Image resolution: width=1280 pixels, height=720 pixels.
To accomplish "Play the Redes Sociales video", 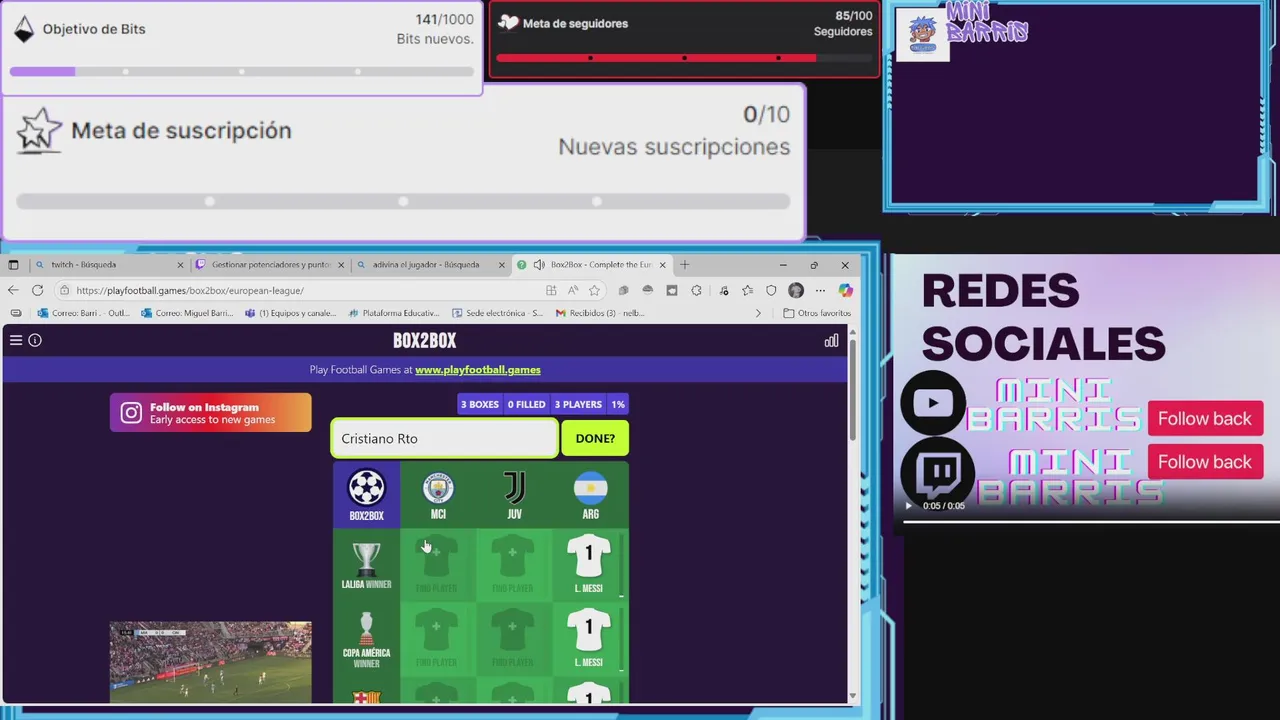I will 908,506.
